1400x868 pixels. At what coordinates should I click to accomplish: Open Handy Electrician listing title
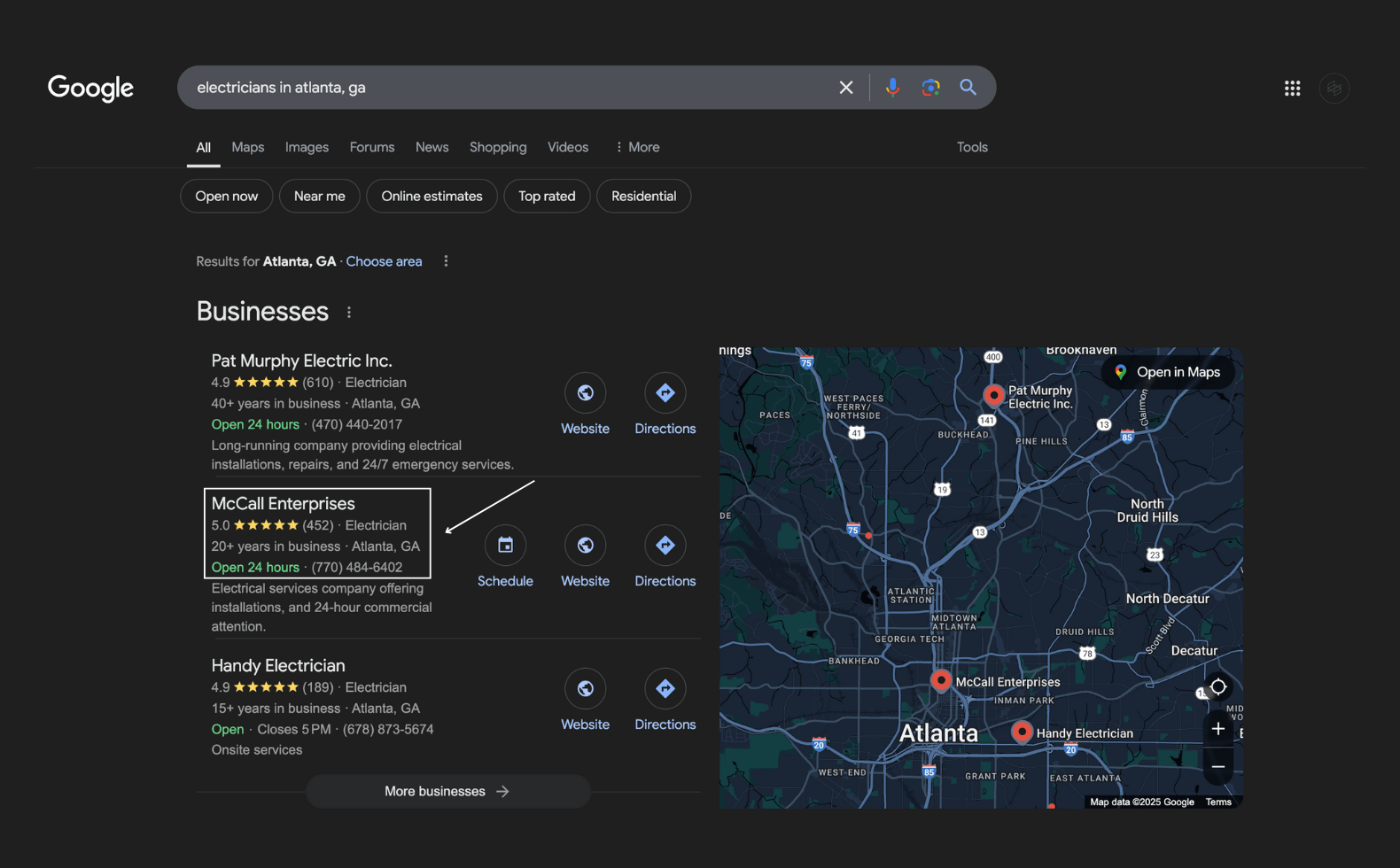[278, 665]
